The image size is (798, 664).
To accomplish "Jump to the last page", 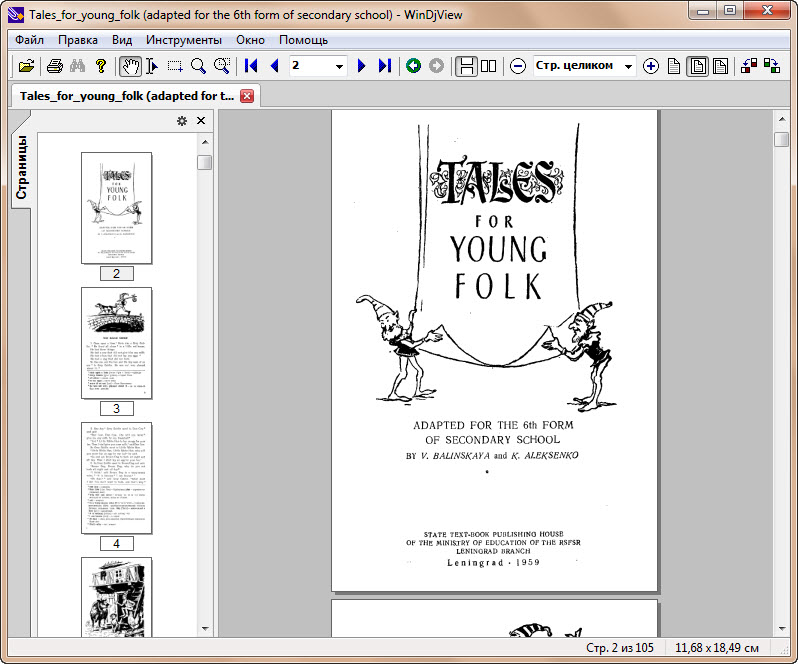I will point(385,66).
